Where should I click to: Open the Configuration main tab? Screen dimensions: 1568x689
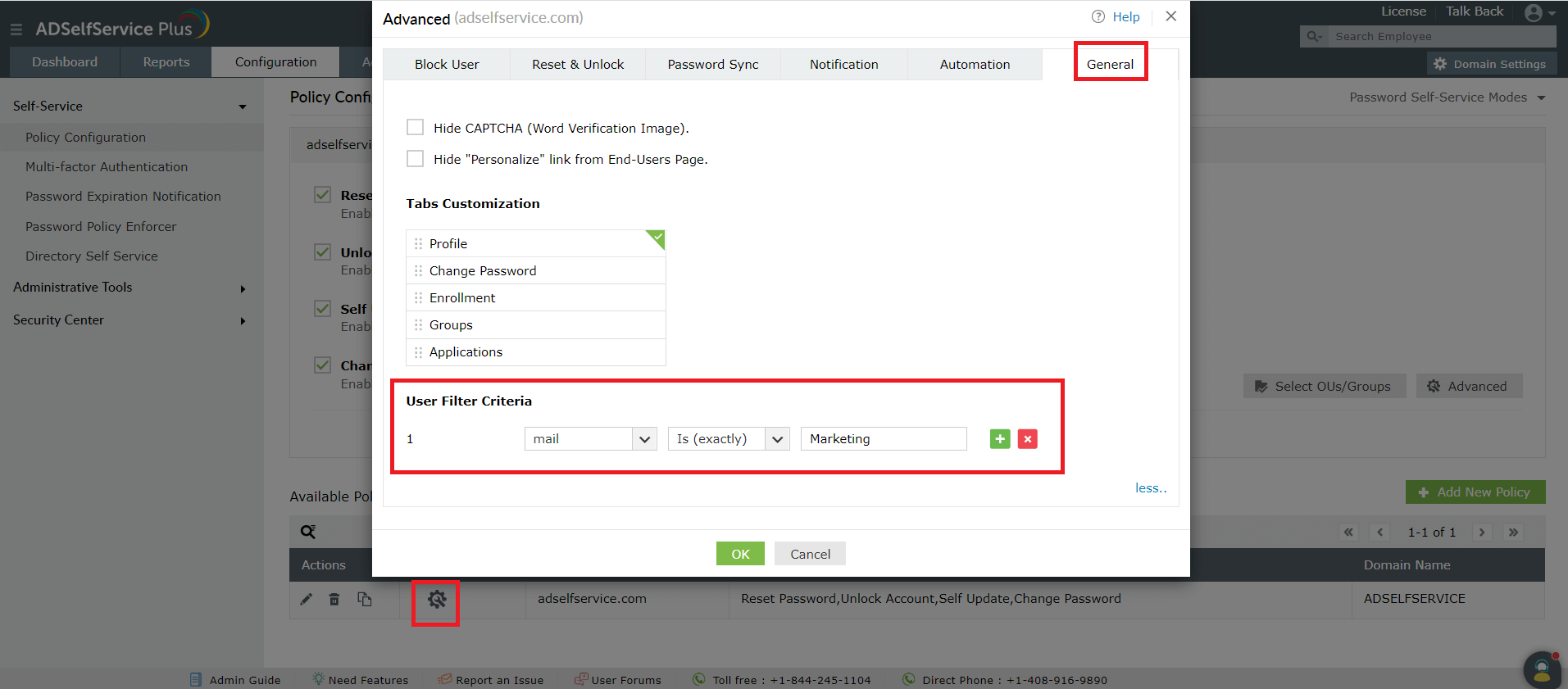[x=275, y=62]
